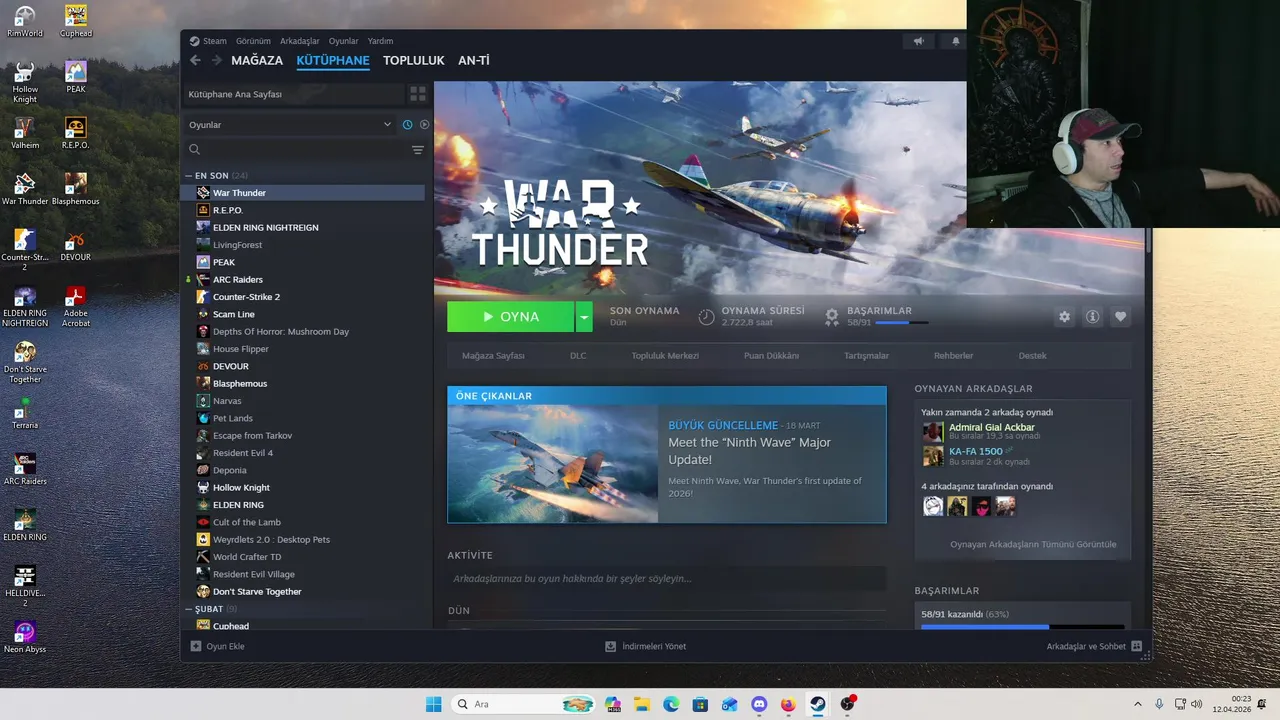Select Terraria desktop icon
The width and height of the screenshot is (1280, 720).
click(x=25, y=413)
